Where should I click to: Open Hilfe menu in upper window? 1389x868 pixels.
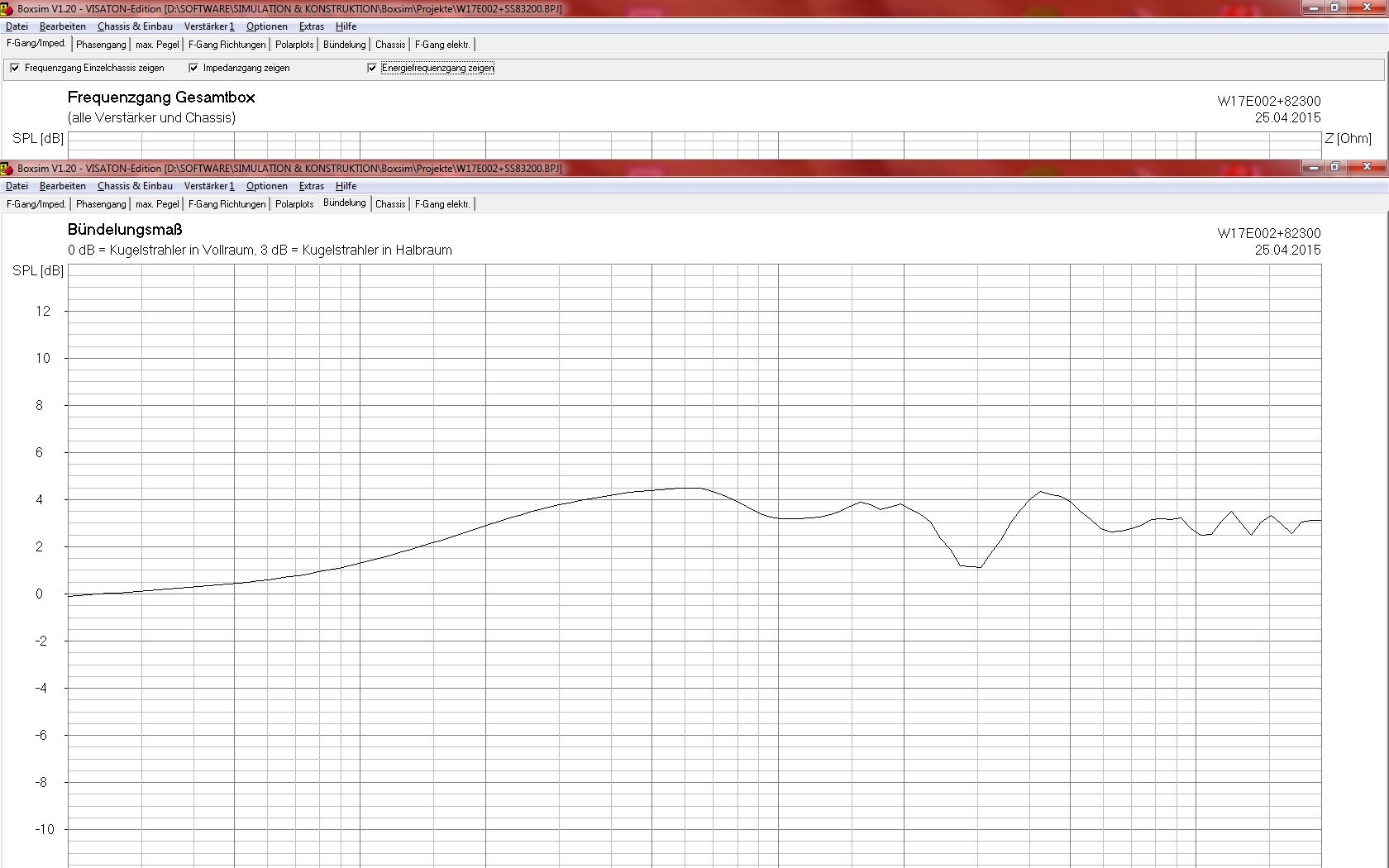(x=346, y=26)
